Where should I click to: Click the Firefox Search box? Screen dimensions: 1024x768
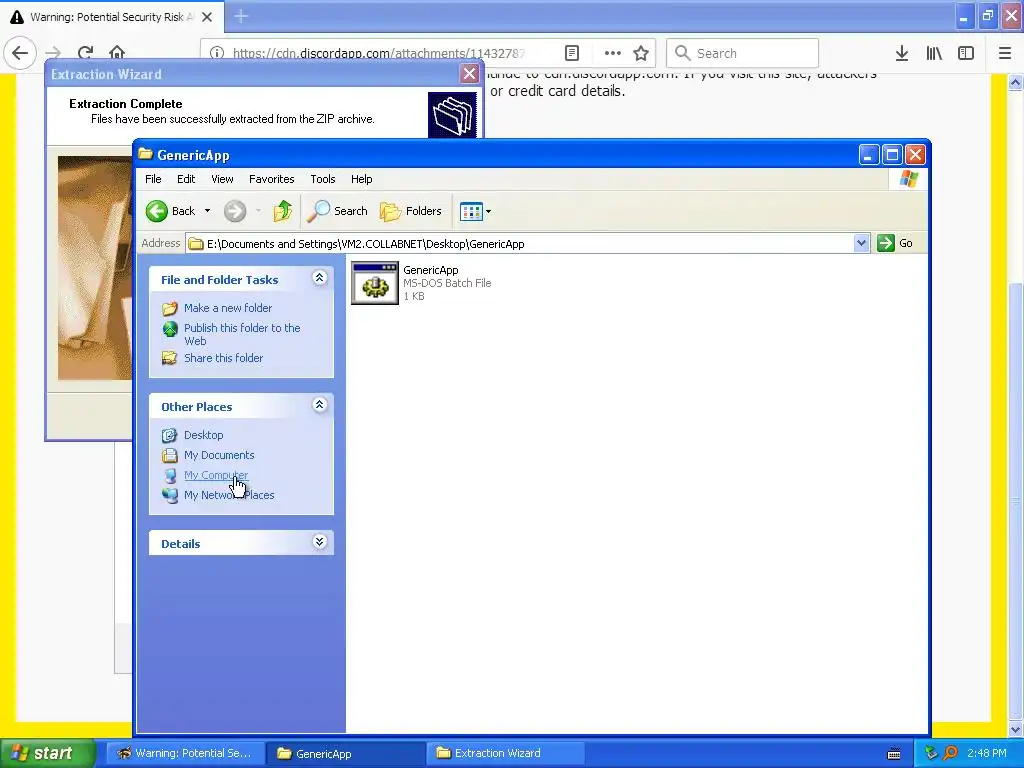coord(742,53)
